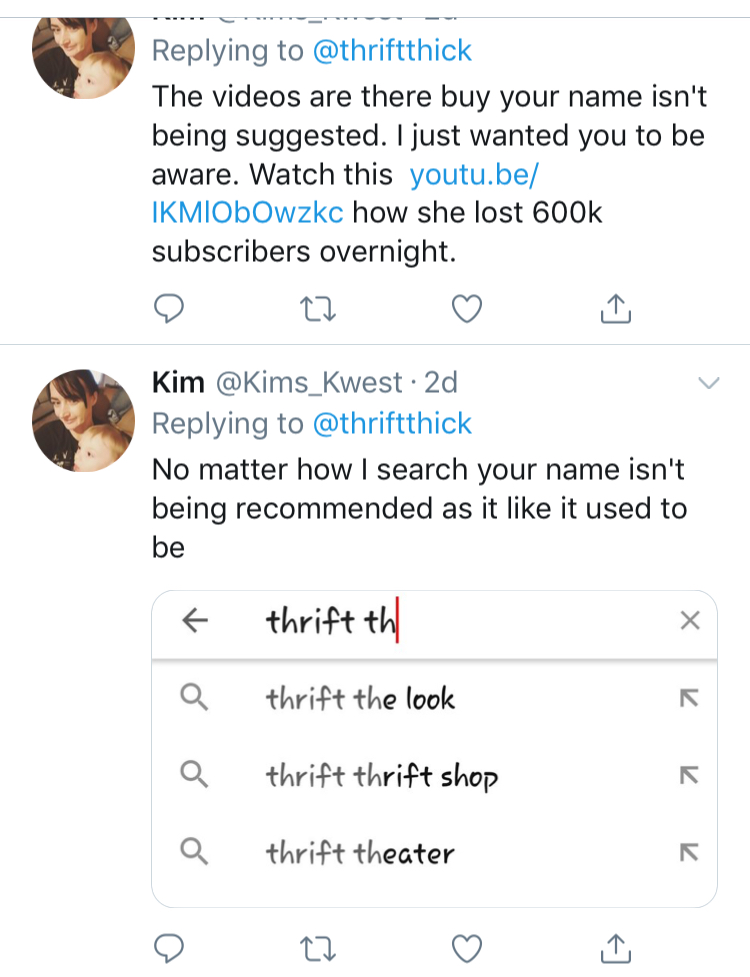
Task: Open the tweet options chevron menu
Action: click(x=708, y=383)
